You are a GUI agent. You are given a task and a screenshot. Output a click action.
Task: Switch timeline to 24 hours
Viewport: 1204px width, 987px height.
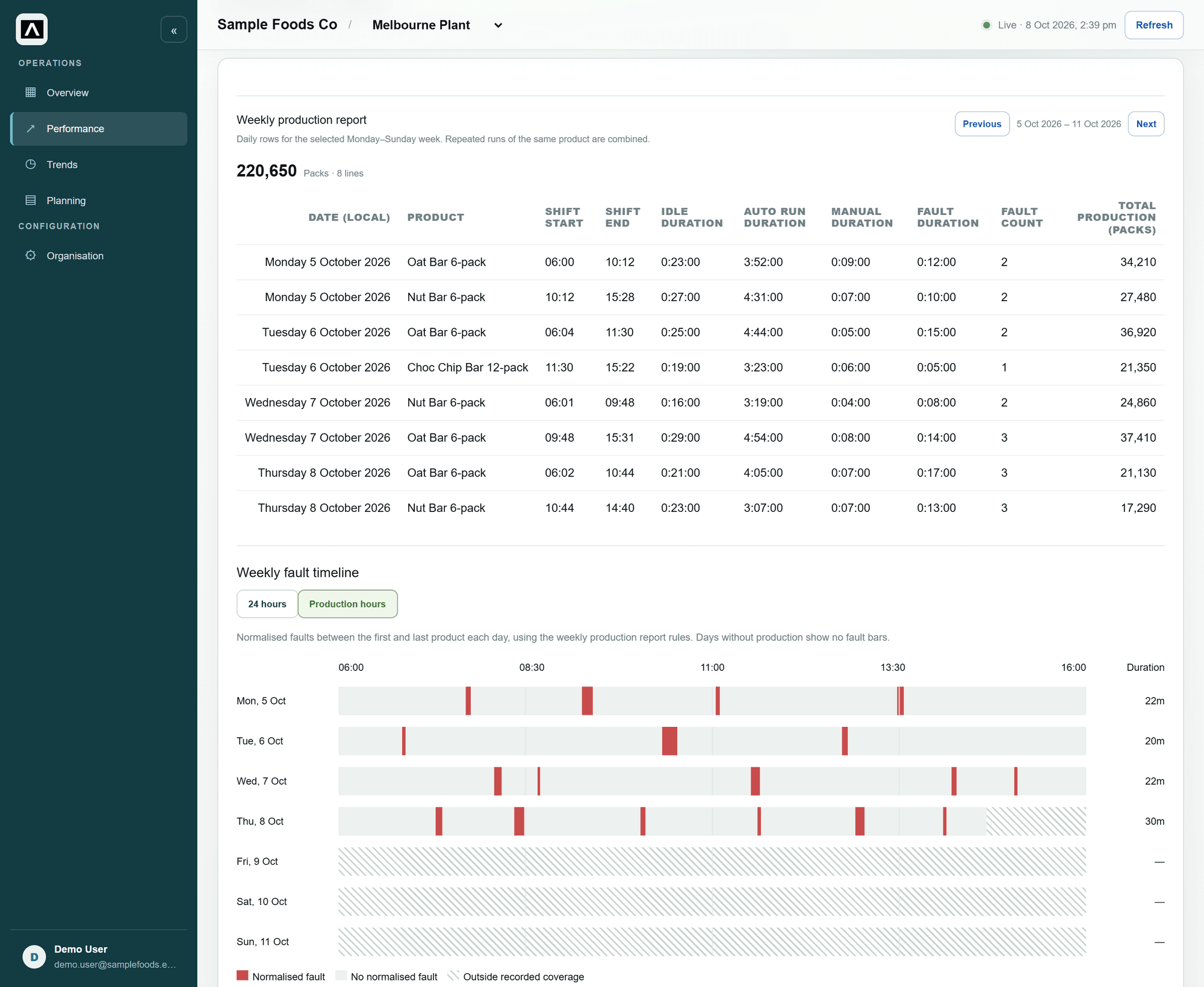[267, 604]
